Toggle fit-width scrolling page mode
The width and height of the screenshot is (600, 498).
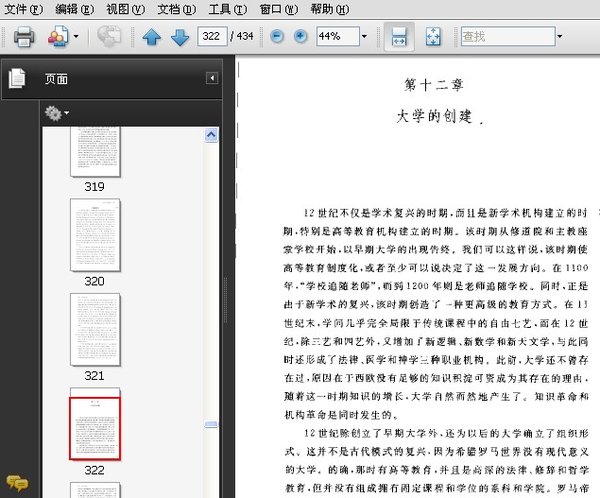click(x=398, y=38)
